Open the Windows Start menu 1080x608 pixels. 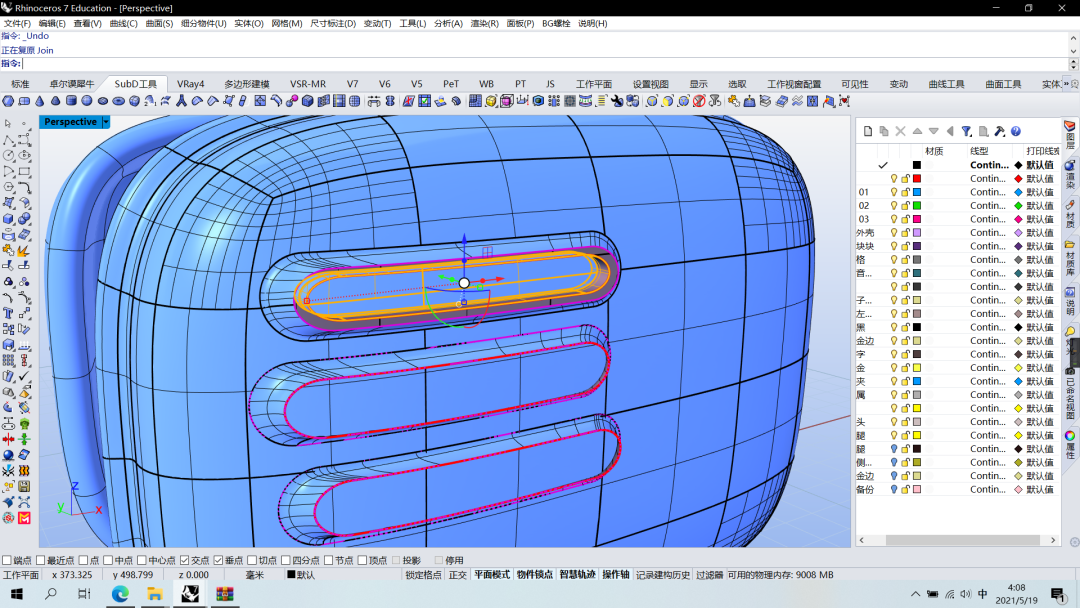pos(17,594)
